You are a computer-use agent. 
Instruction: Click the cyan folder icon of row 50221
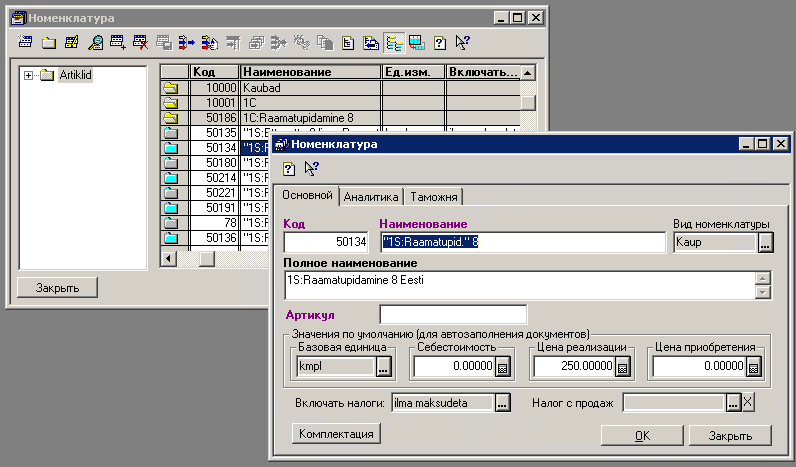(171, 193)
